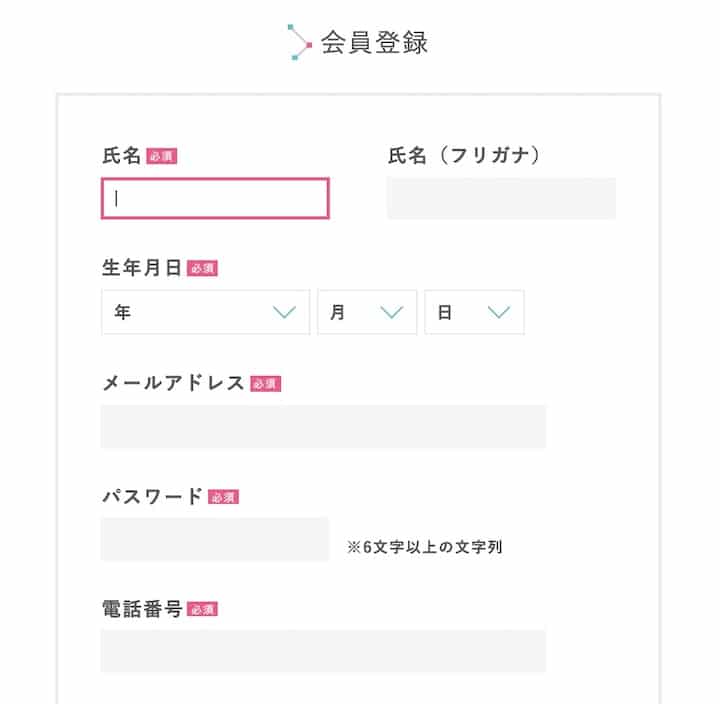
Task: Open the 日 day dropdown
Action: coord(474,313)
